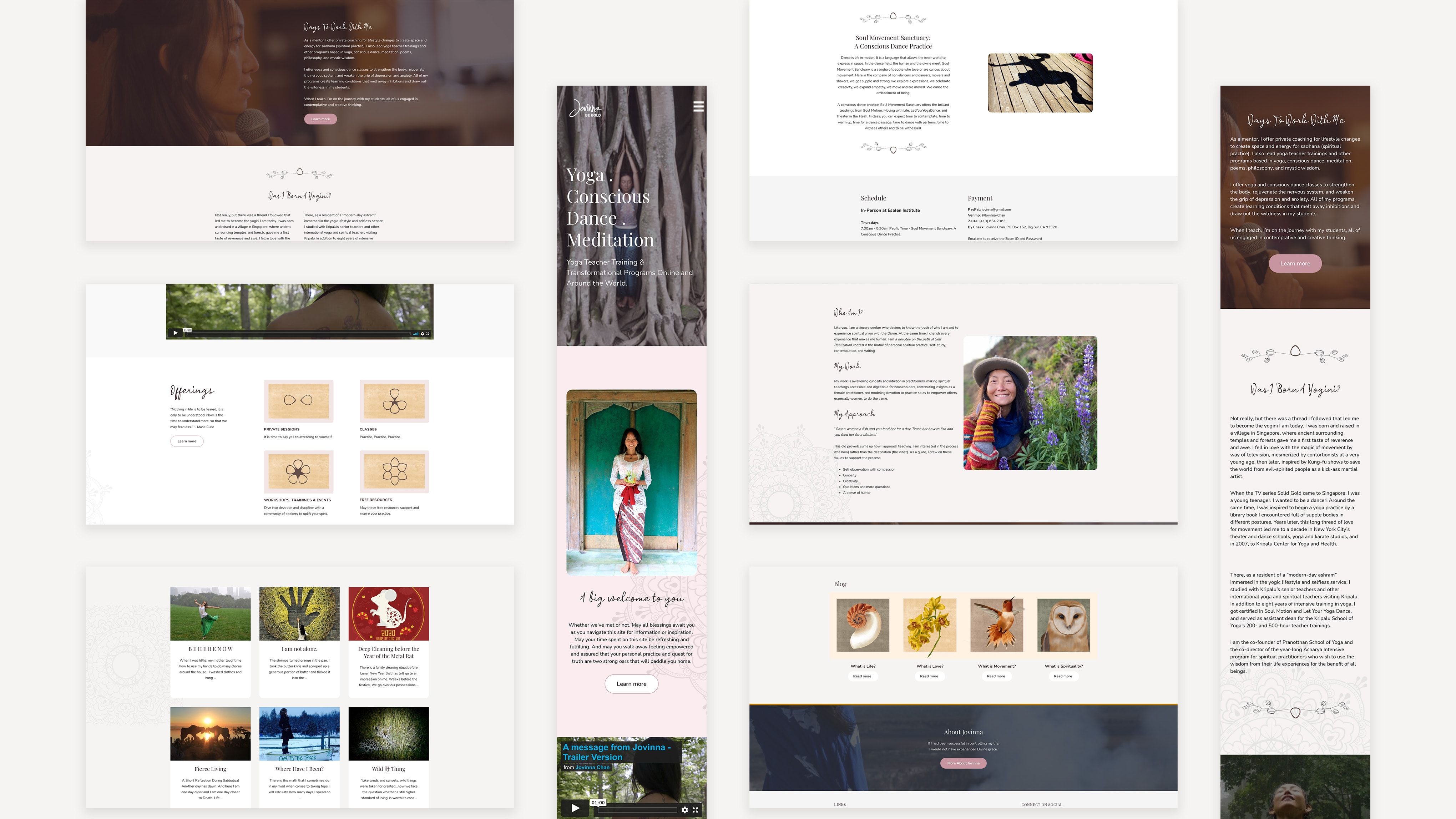Click 'Learn more' under Ways To Work With Me
This screenshot has width=1456, height=819.
coord(320,119)
